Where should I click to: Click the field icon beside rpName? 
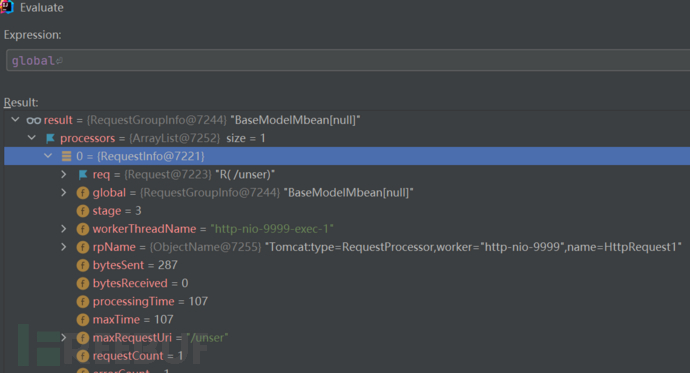(x=83, y=247)
